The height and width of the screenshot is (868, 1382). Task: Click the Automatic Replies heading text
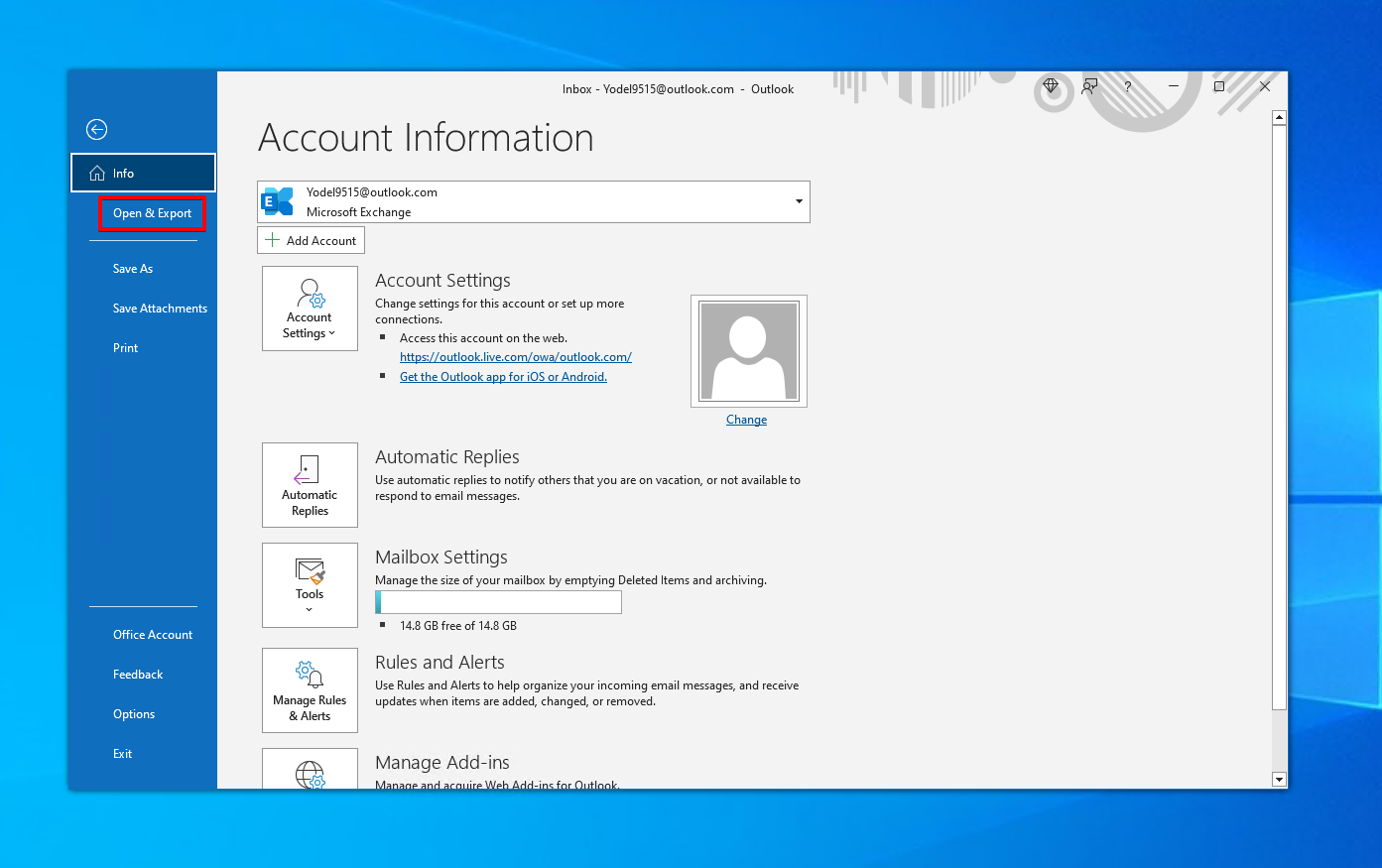pyautogui.click(x=447, y=457)
